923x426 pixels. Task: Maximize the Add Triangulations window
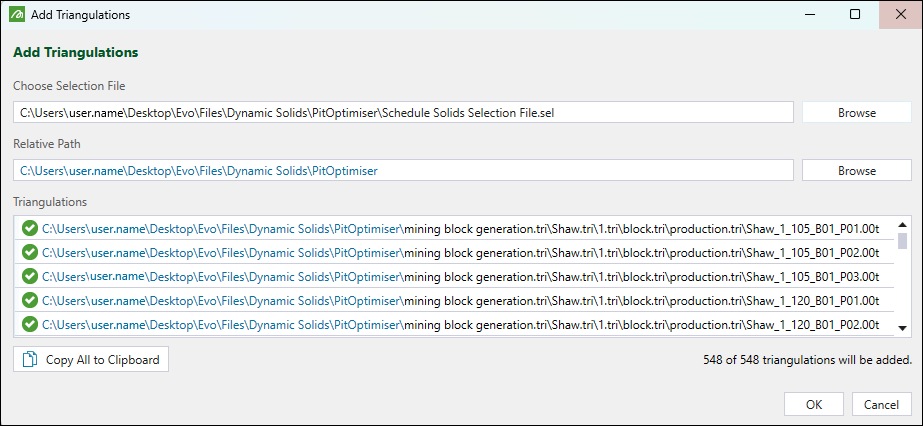(x=855, y=15)
